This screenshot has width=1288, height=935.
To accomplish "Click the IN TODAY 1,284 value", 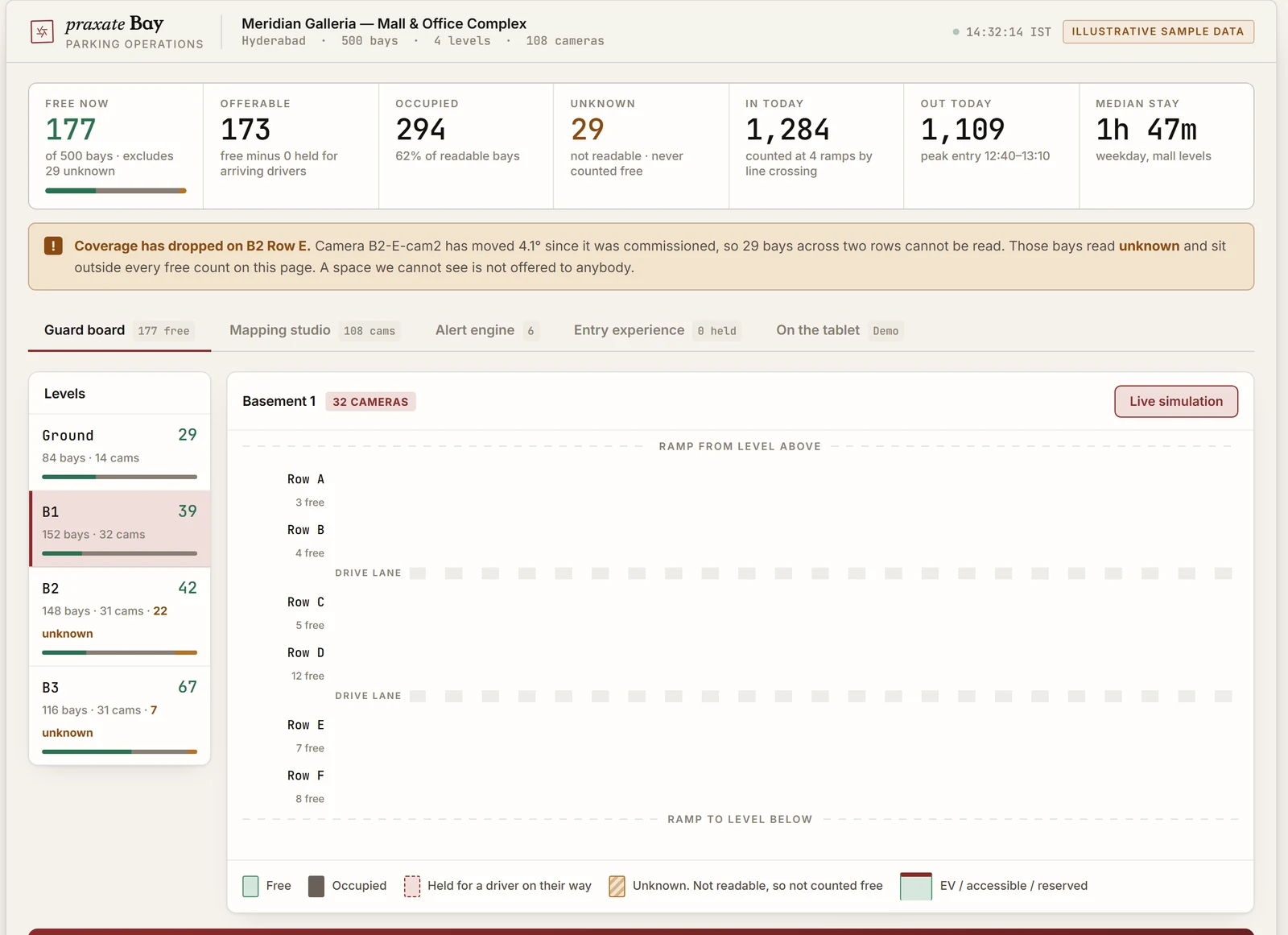I will pyautogui.click(x=787, y=129).
